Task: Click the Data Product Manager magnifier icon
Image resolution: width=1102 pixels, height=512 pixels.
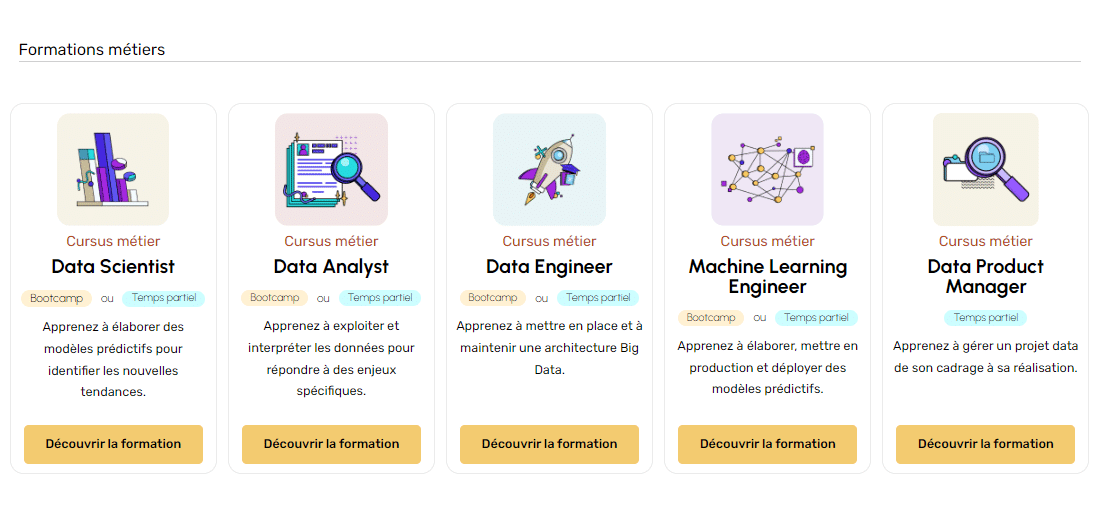Action: tap(985, 169)
